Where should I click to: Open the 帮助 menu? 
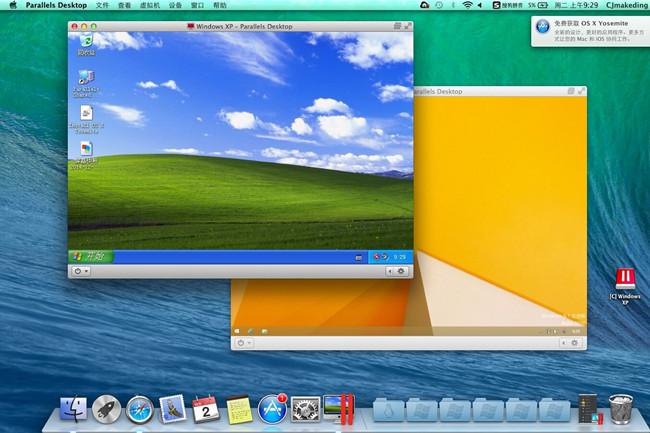[x=220, y=5]
